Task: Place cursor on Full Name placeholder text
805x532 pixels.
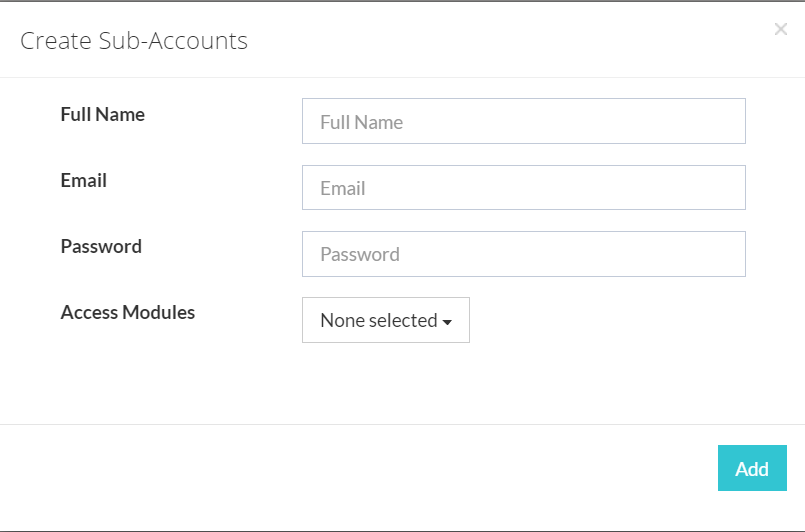Action: pyautogui.click(x=361, y=122)
